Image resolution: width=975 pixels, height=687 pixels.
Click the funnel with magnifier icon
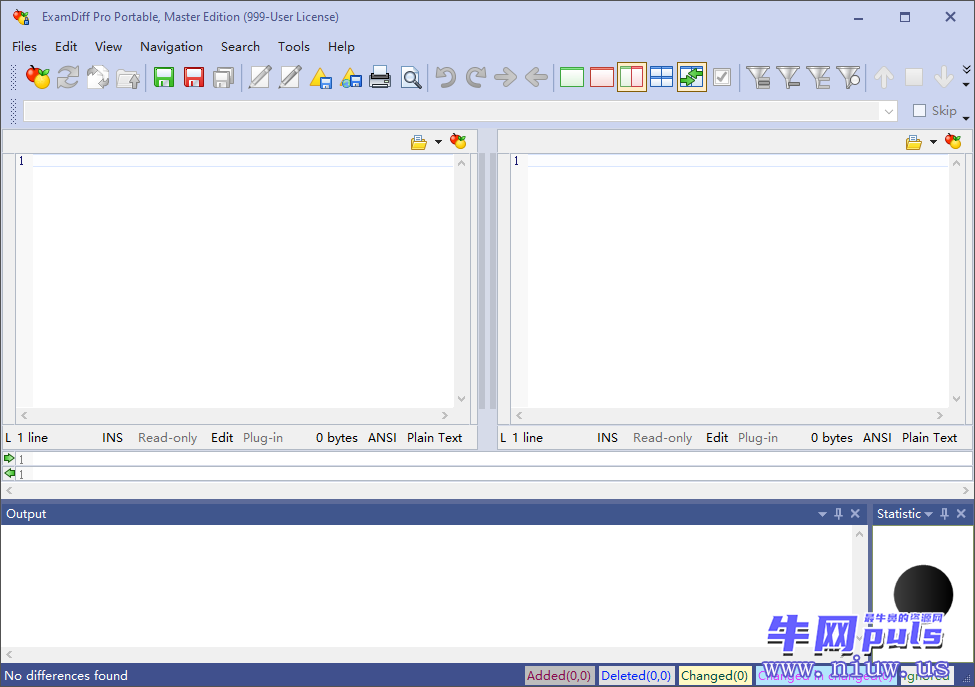[848, 78]
